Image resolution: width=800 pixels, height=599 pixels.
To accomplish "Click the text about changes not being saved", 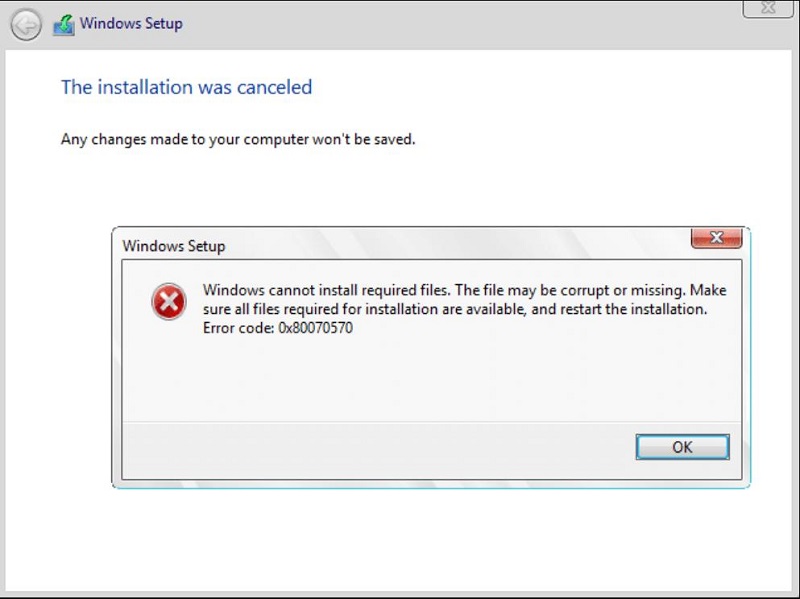I will [238, 139].
